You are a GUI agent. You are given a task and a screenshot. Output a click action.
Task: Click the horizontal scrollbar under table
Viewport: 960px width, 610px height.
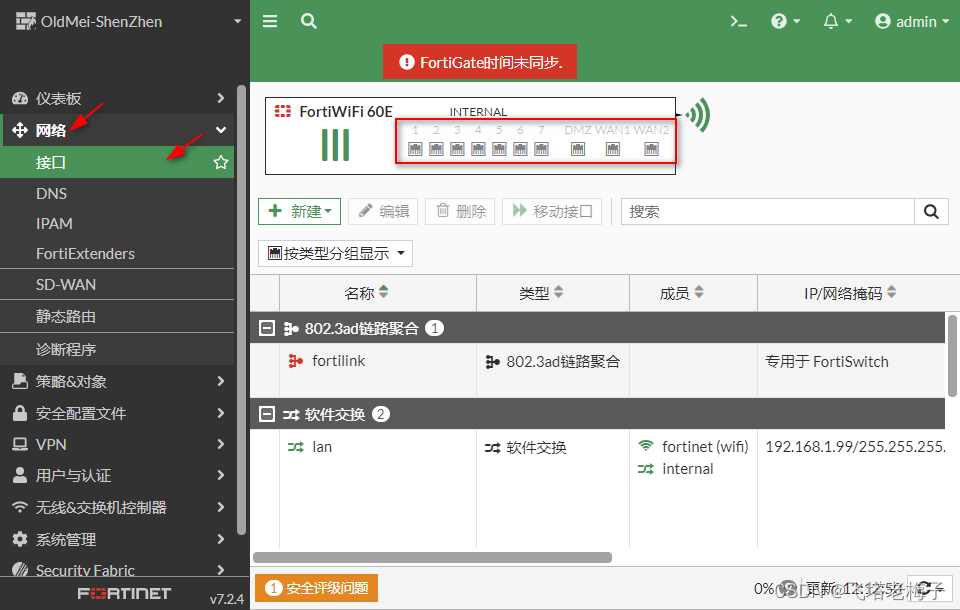(x=432, y=557)
